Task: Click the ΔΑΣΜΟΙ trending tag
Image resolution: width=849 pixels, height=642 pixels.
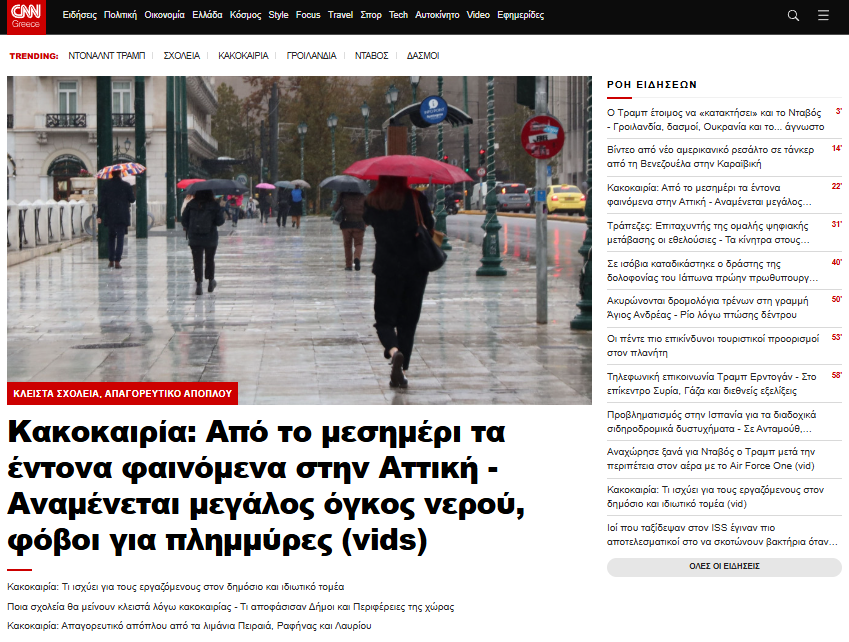Action: [x=422, y=56]
